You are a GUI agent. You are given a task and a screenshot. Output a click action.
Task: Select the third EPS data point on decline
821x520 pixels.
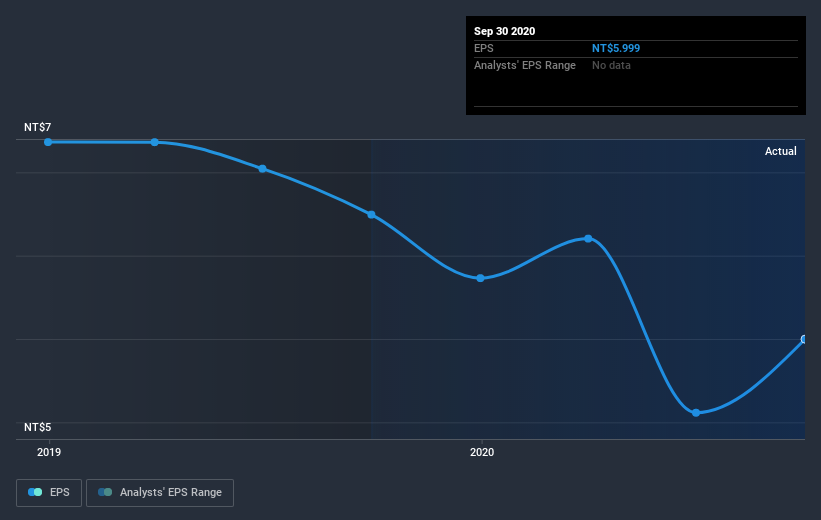(x=262, y=169)
